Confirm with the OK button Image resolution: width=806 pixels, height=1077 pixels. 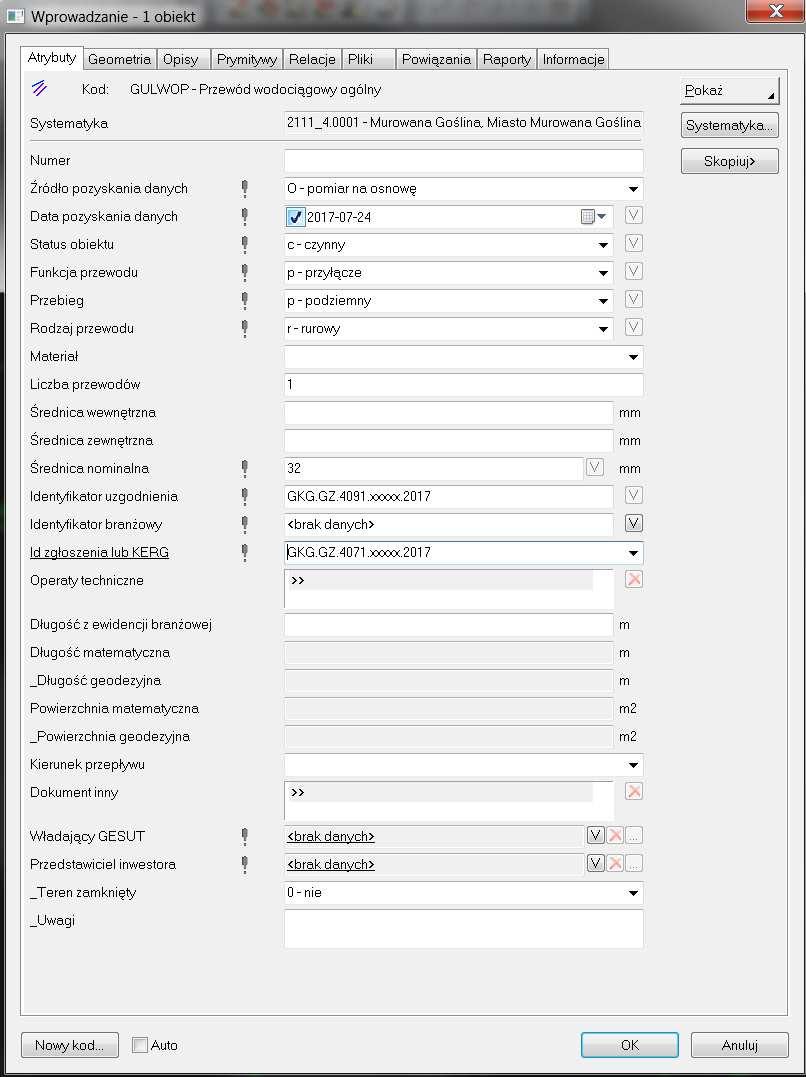coord(629,1045)
